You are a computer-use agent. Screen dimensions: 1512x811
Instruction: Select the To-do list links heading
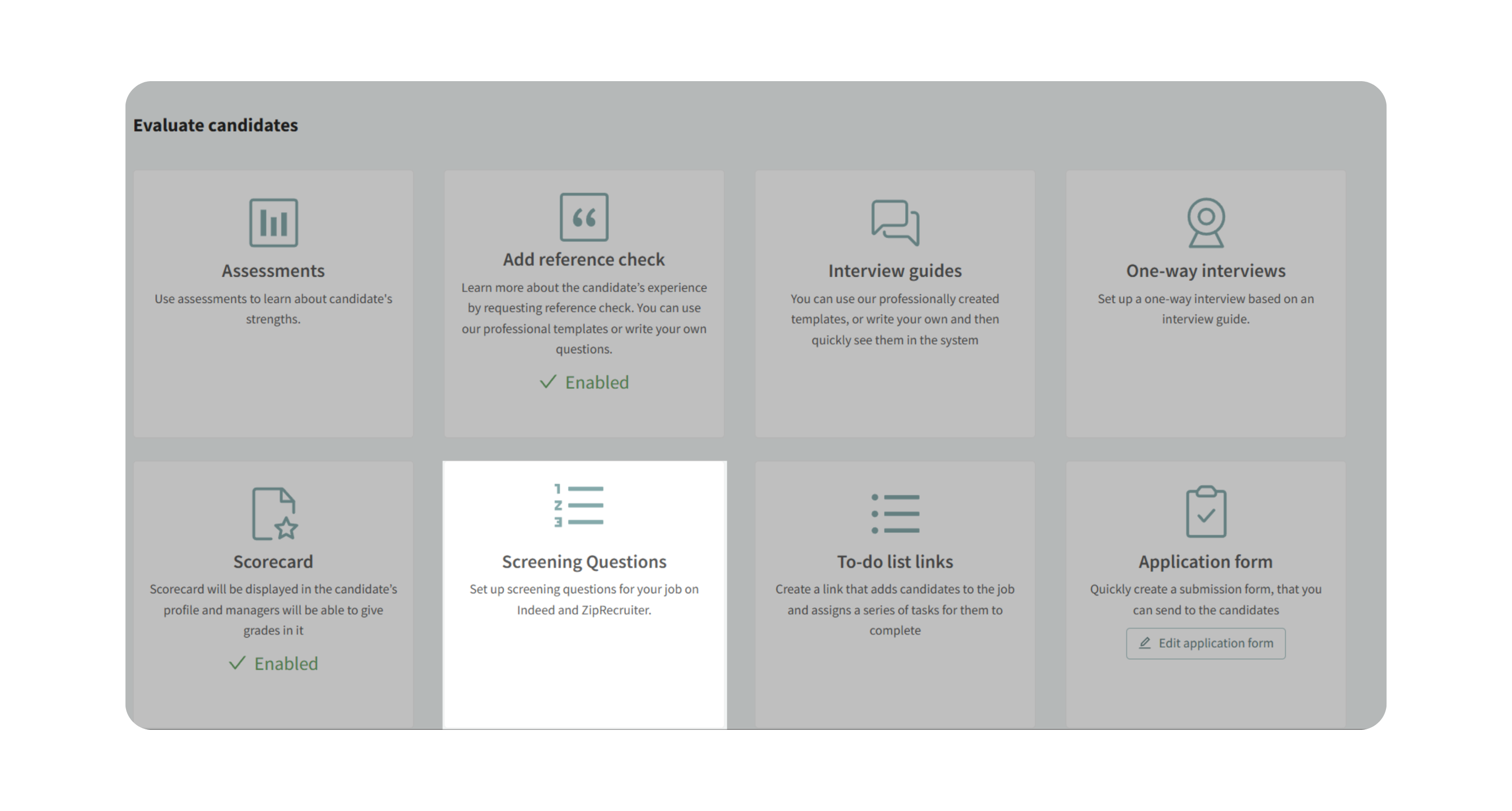(x=895, y=562)
